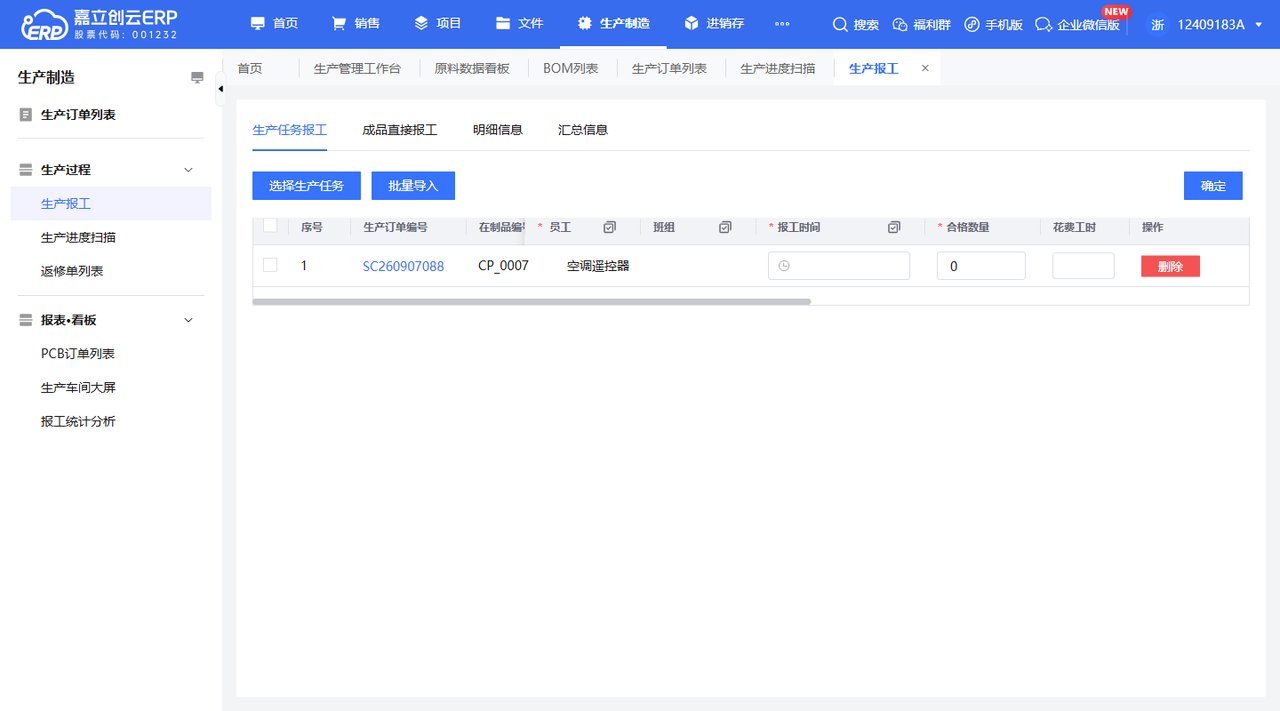This screenshot has width=1280, height=711.
Task: Collapse the 生产过程 sidebar group
Action: click(x=188, y=170)
